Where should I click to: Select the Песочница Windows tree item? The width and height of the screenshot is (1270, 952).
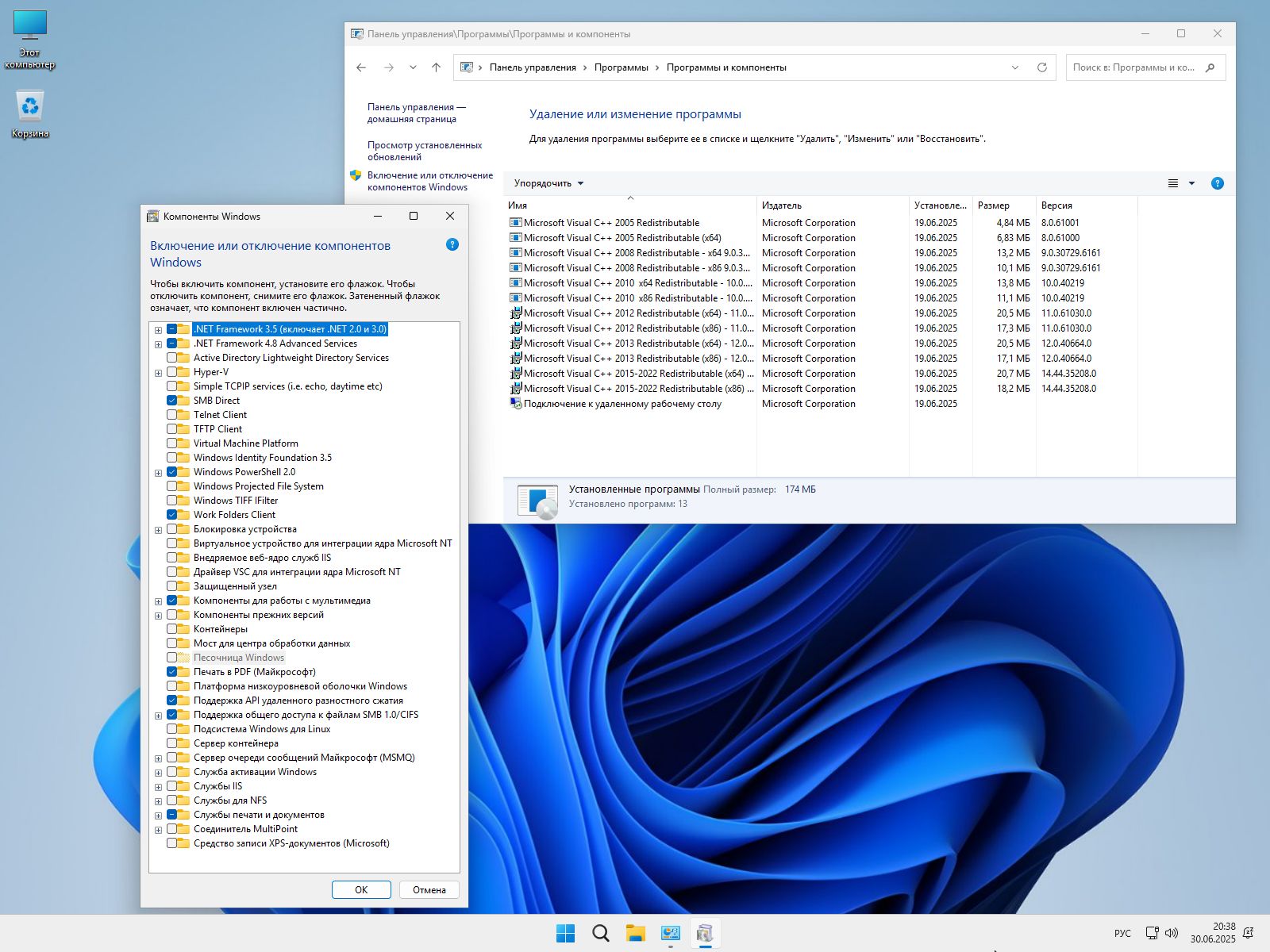[238, 658]
